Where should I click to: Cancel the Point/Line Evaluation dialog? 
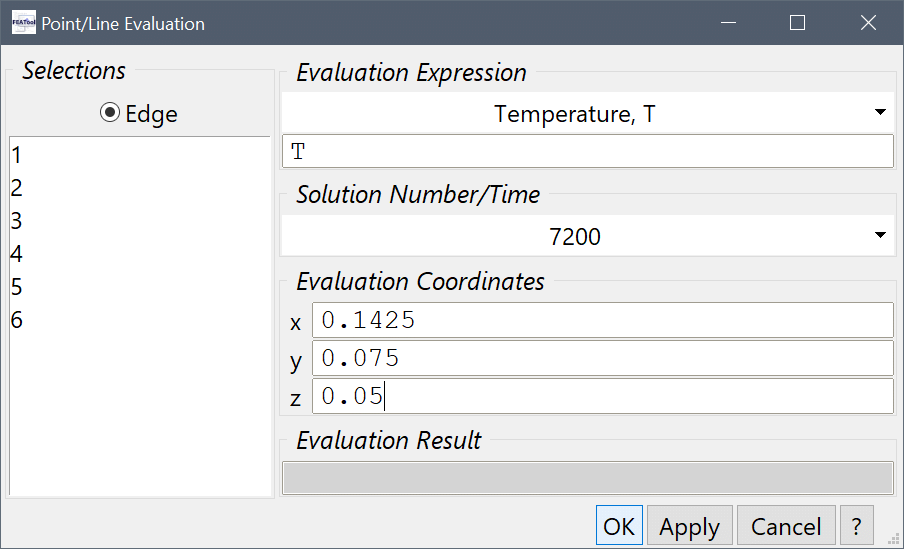point(786,526)
